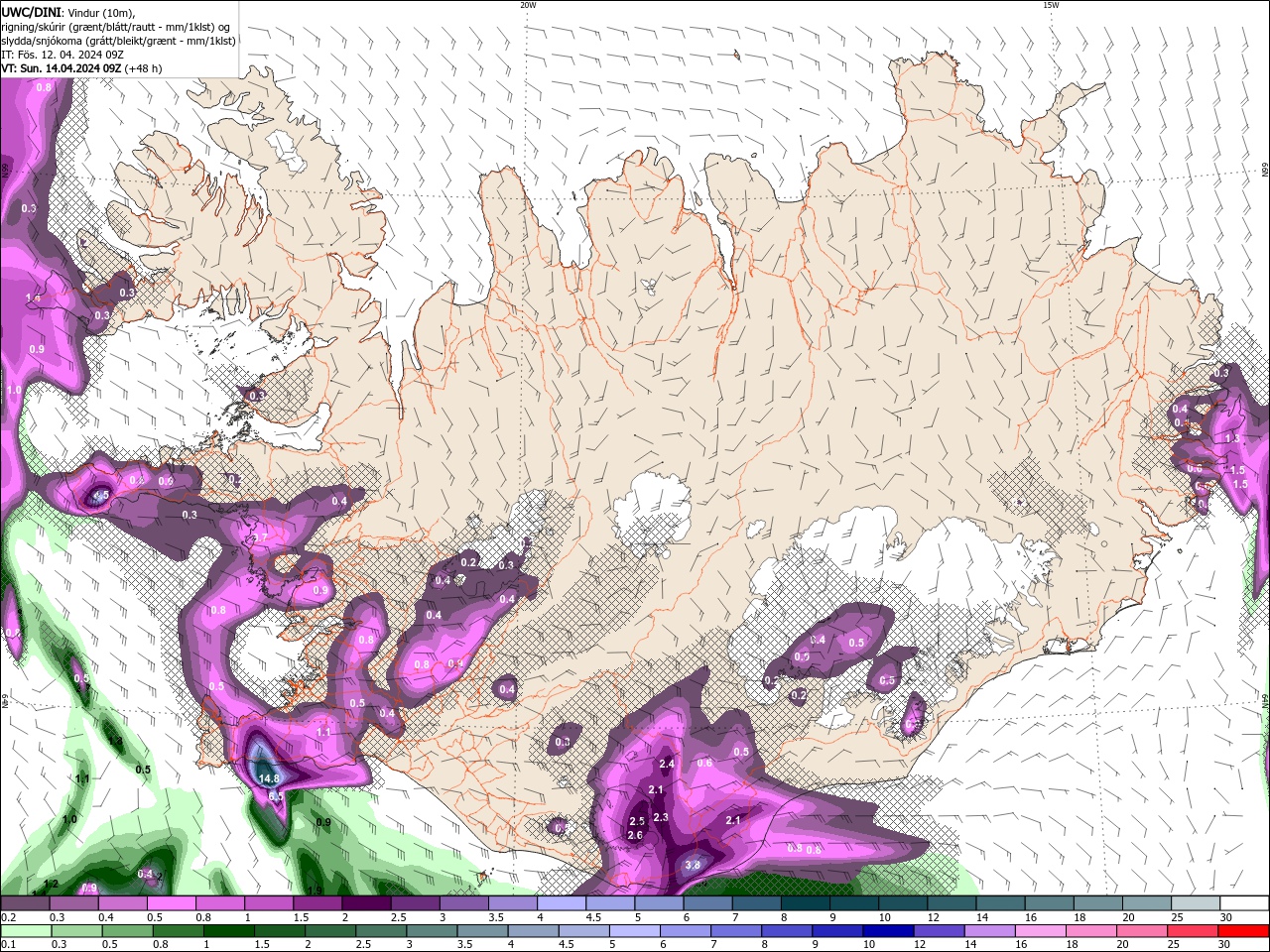The height and width of the screenshot is (952, 1270).
Task: Pick the snow-scale swatch between 1 and 1.5
Action: pyautogui.click(x=268, y=903)
